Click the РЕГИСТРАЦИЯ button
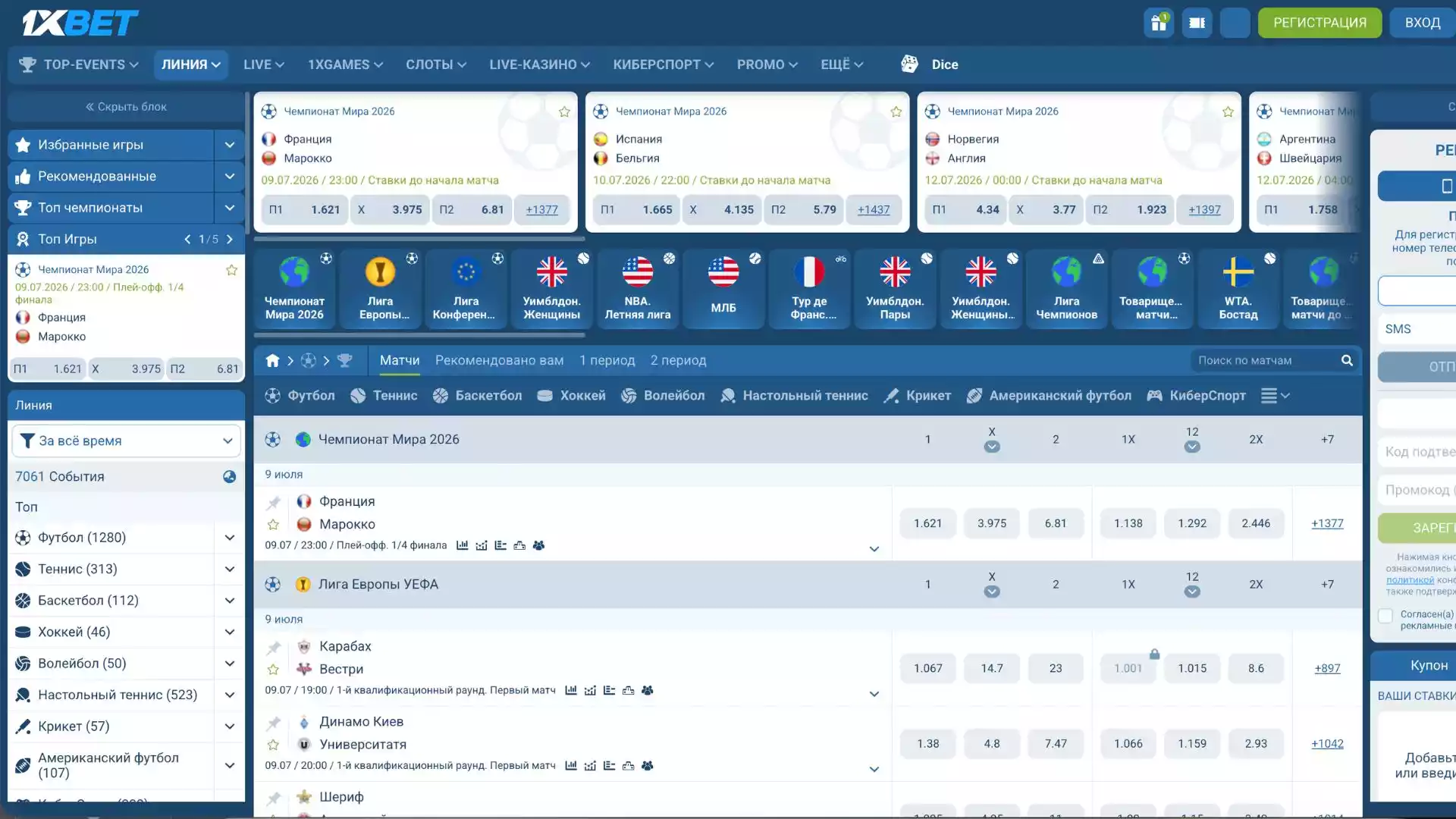The image size is (1456, 819). coord(1319,23)
